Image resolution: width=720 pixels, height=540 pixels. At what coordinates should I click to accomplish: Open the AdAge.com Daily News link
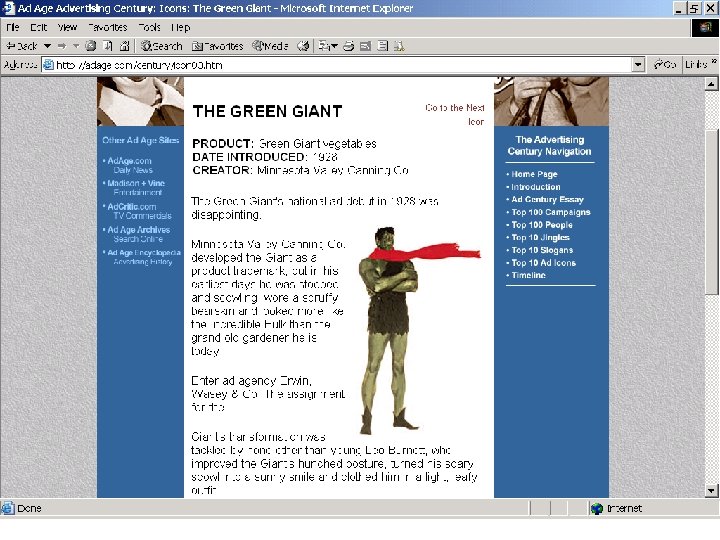(x=129, y=165)
